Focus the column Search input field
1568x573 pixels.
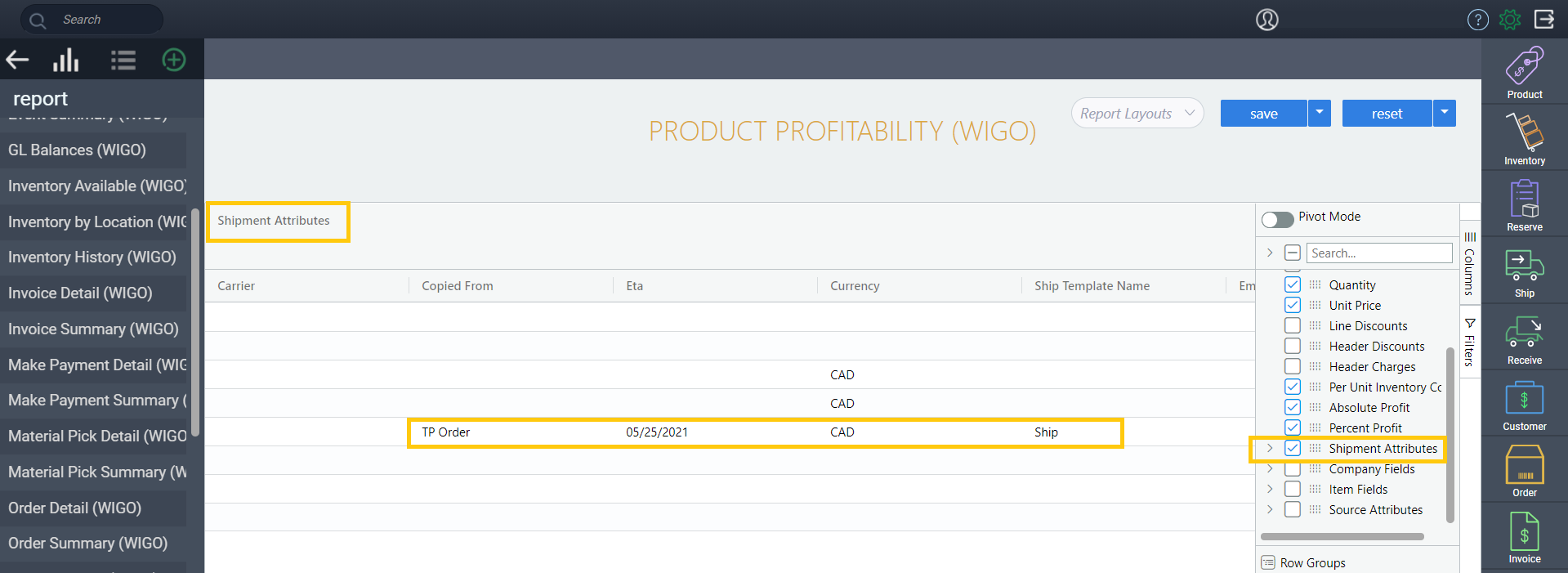click(1379, 253)
